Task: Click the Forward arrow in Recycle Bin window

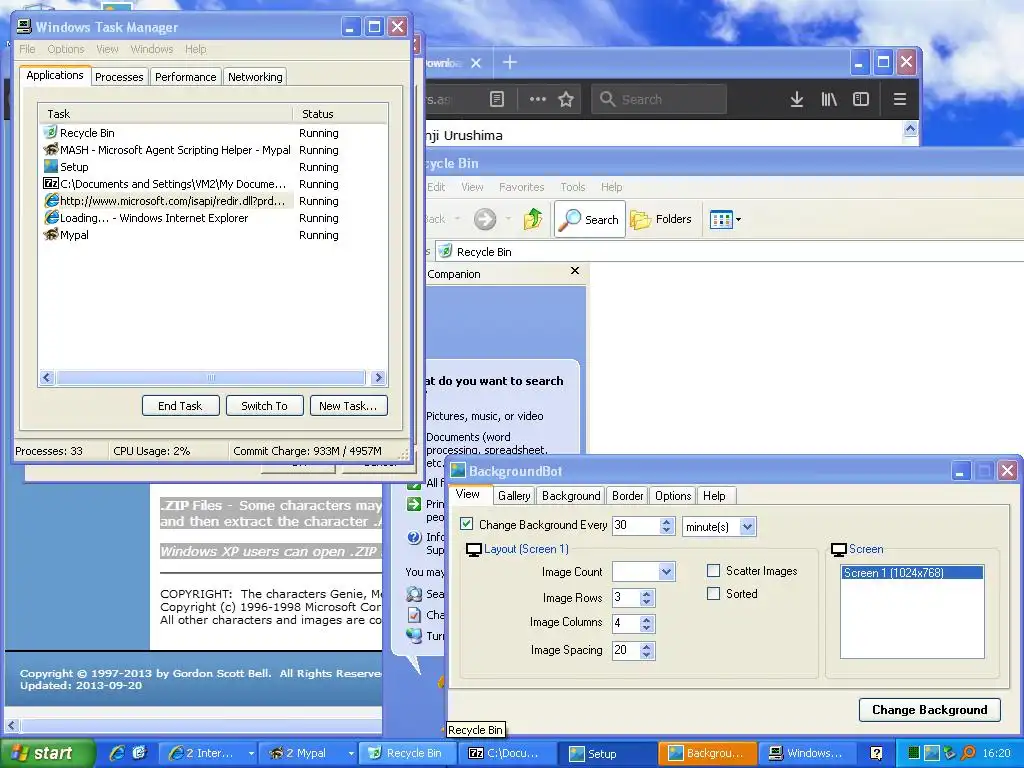Action: 485,219
